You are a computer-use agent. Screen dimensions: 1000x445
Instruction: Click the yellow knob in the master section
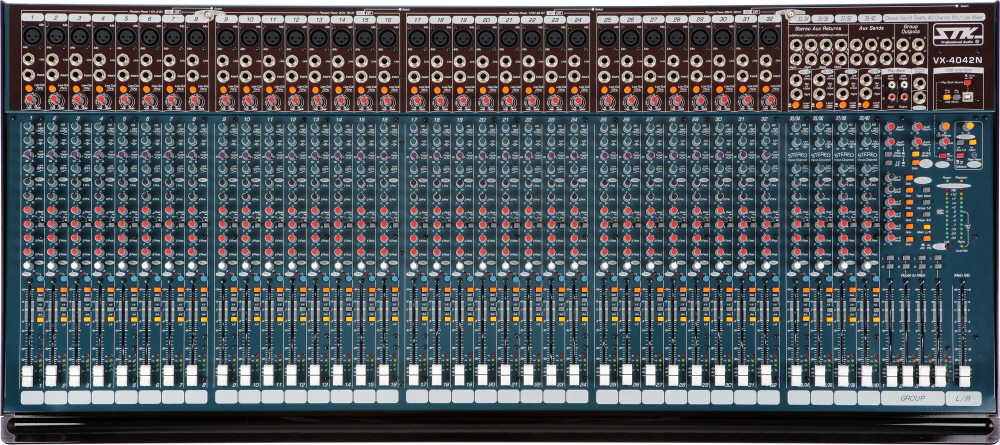coord(969,127)
